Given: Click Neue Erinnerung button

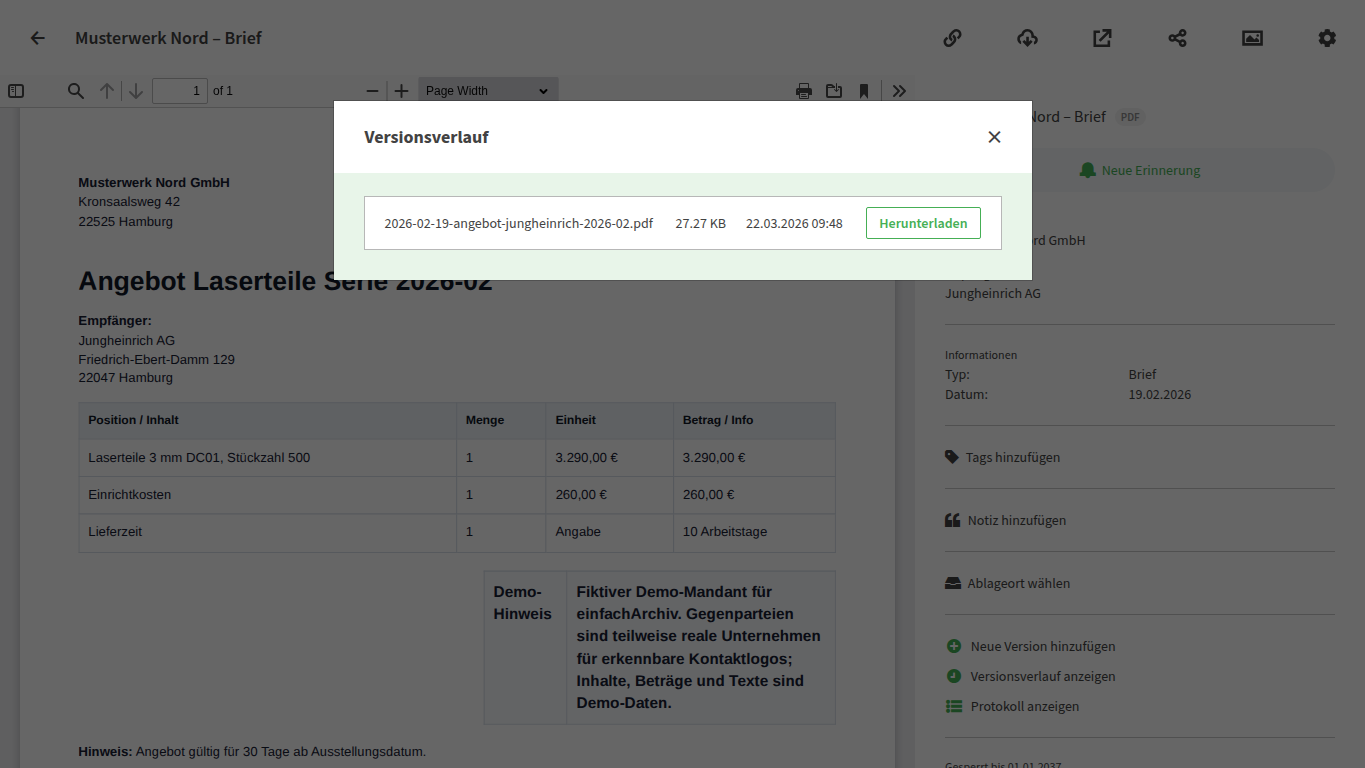Looking at the screenshot, I should (x=1139, y=170).
